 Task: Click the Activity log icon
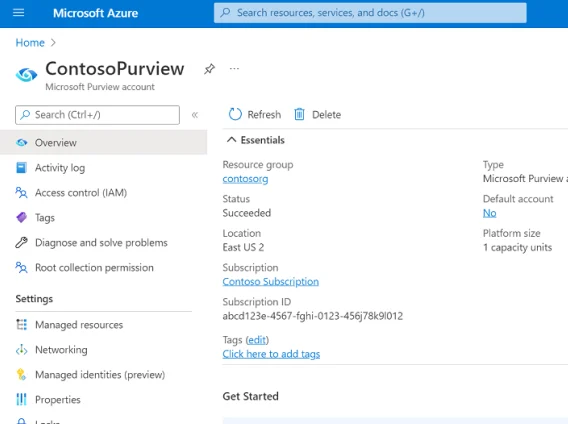click(21, 167)
